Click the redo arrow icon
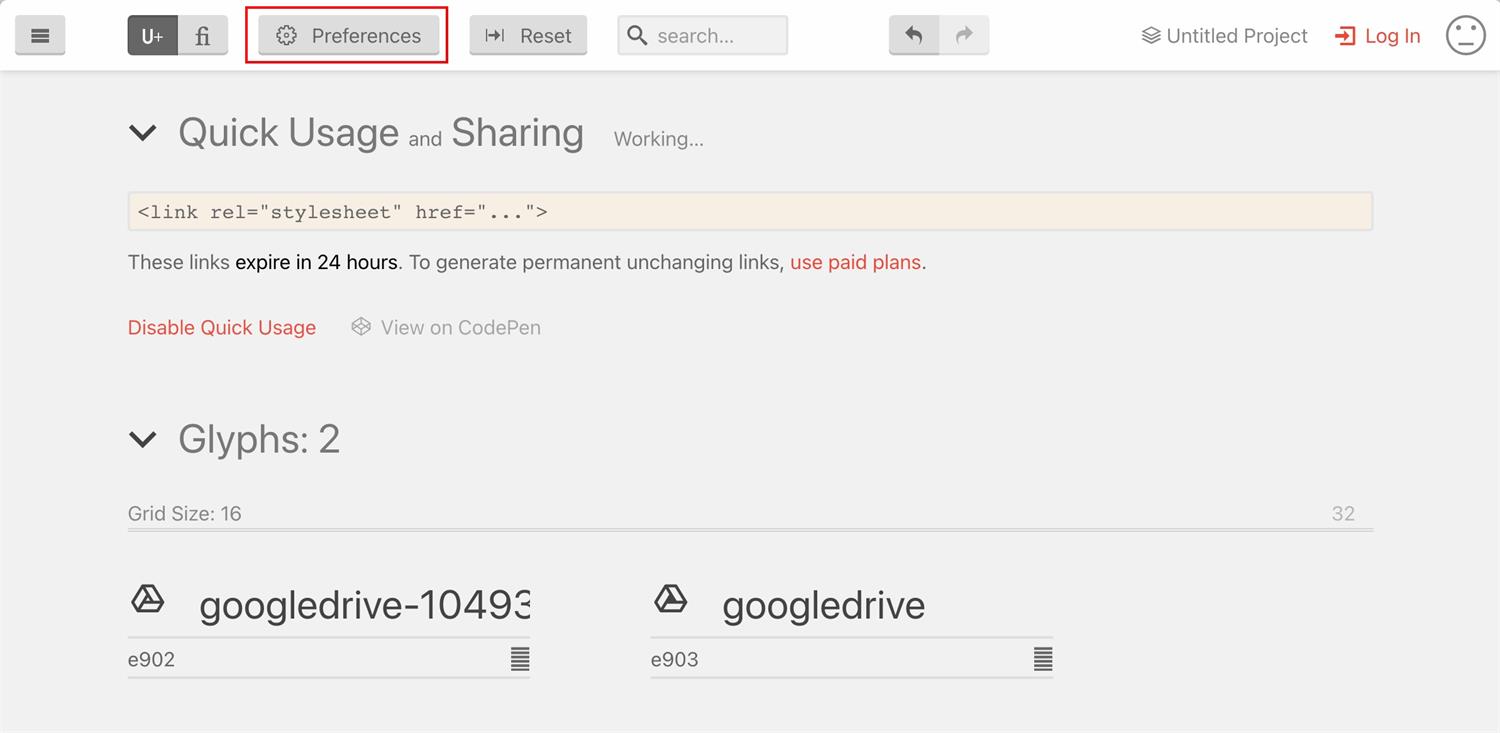 (x=964, y=36)
